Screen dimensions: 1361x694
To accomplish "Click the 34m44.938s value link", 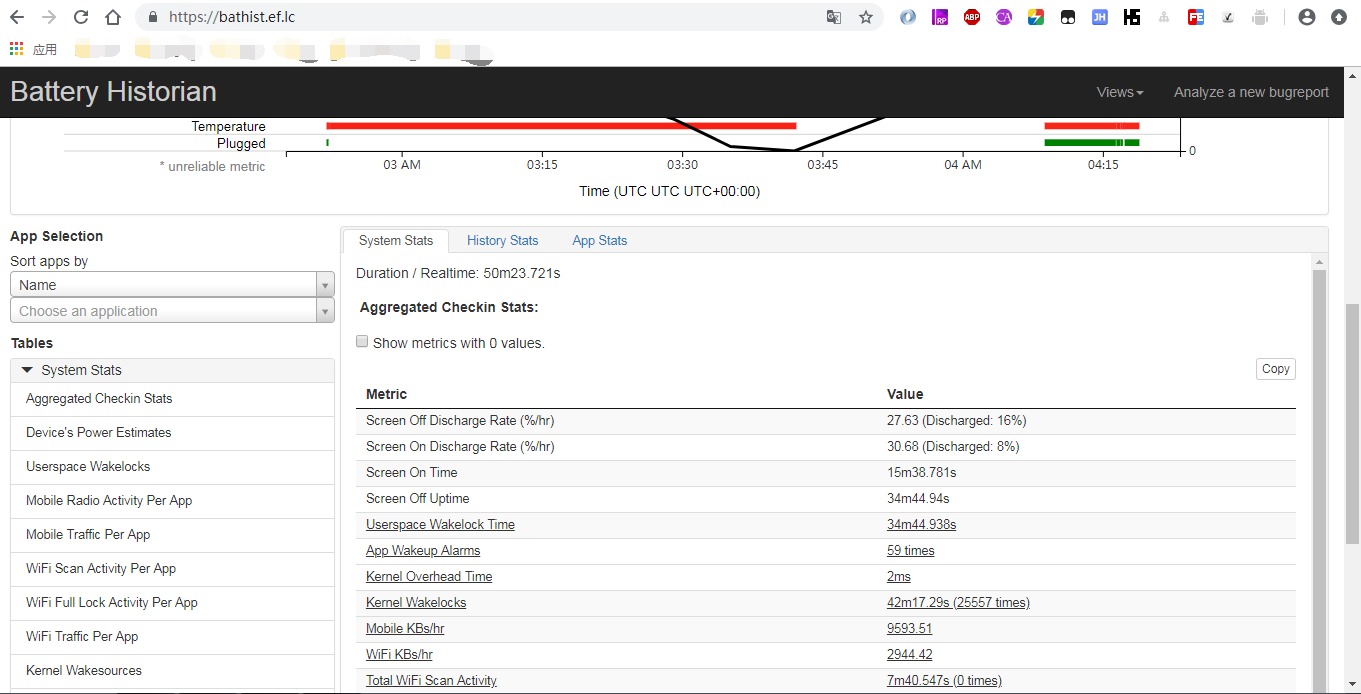I will pyautogui.click(x=922, y=524).
